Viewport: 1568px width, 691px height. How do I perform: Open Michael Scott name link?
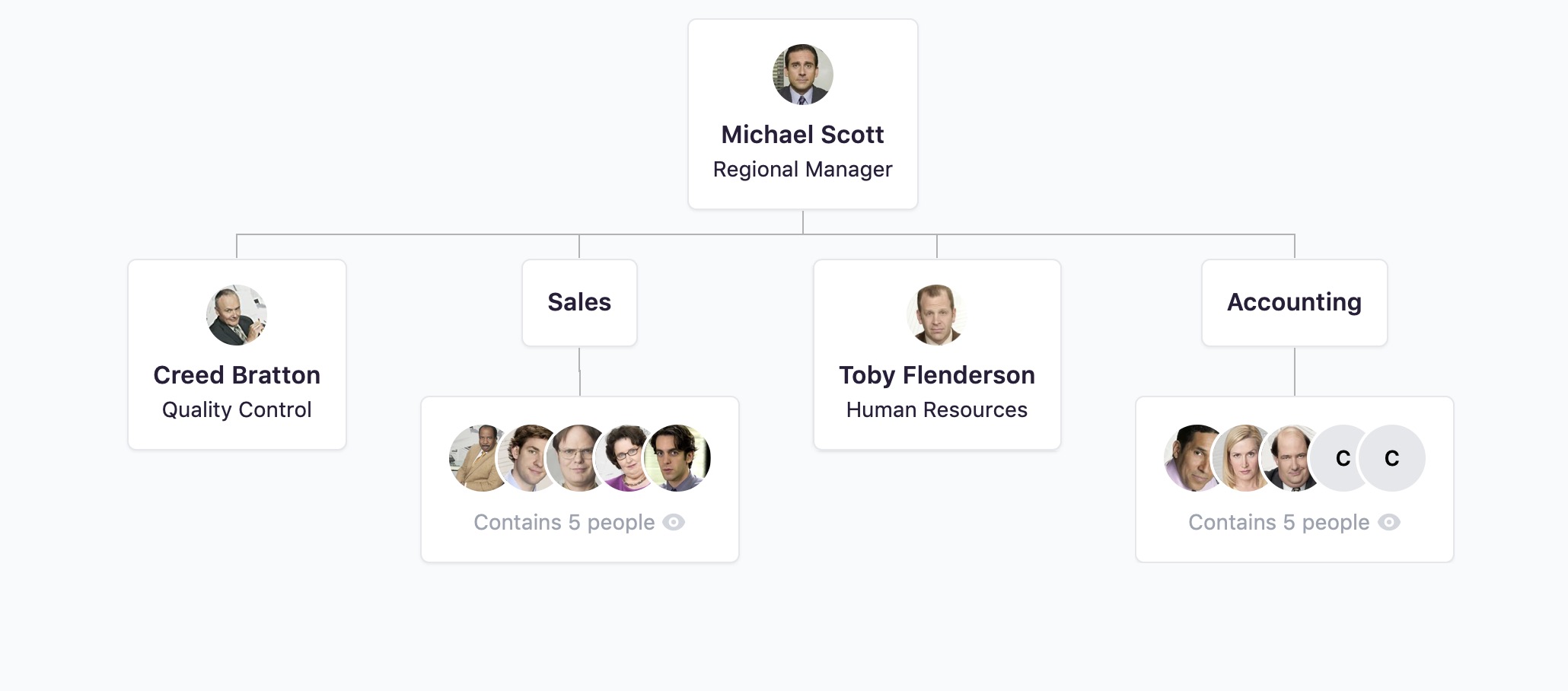(802, 135)
